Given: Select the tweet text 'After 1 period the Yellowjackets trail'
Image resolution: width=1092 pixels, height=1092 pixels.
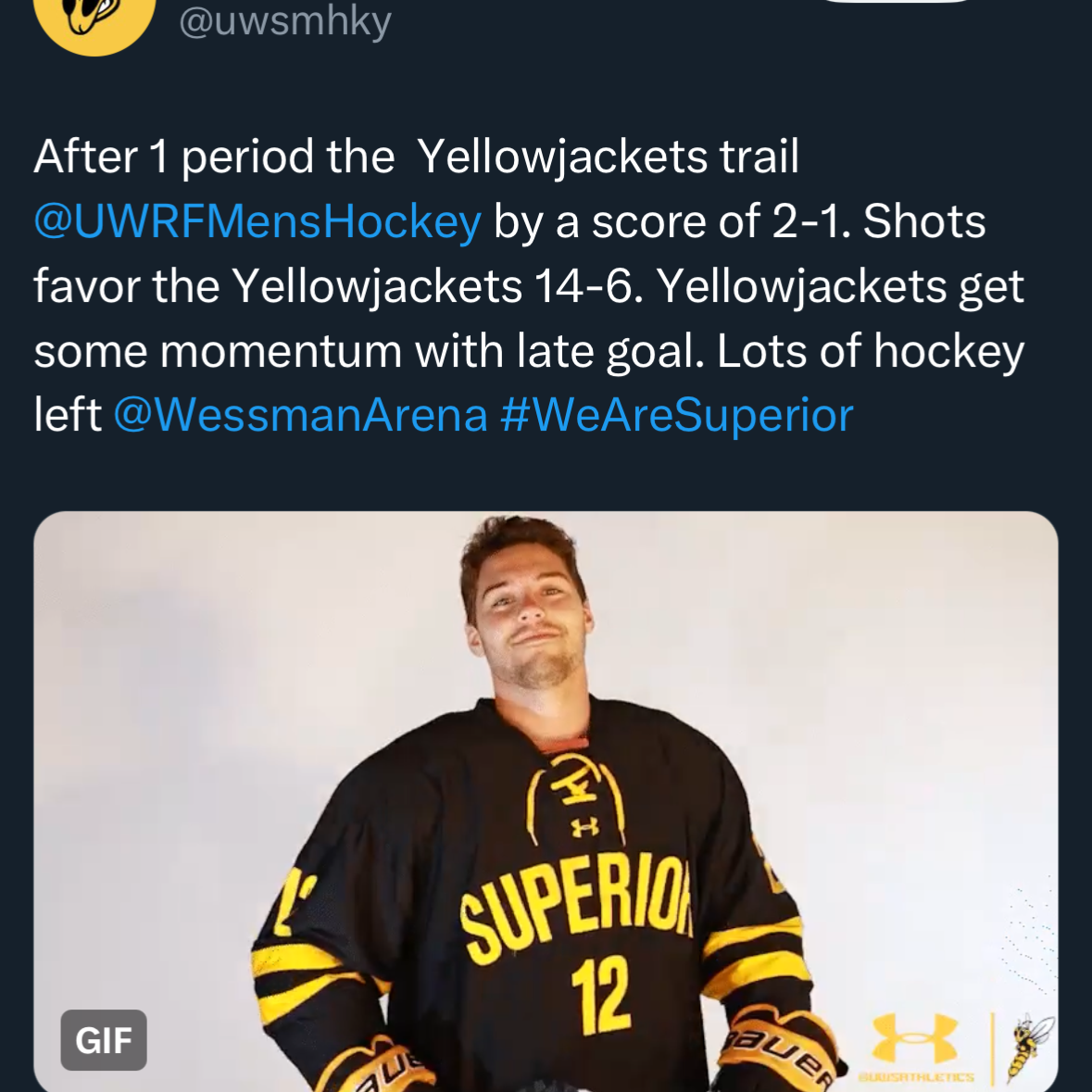Looking at the screenshot, I should point(416,156).
